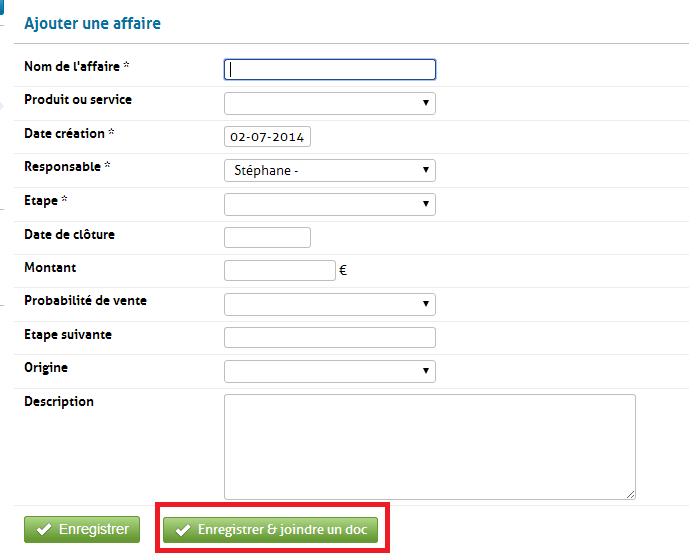689x560 pixels.
Task: Click inside the Description text area
Action: [x=429, y=446]
